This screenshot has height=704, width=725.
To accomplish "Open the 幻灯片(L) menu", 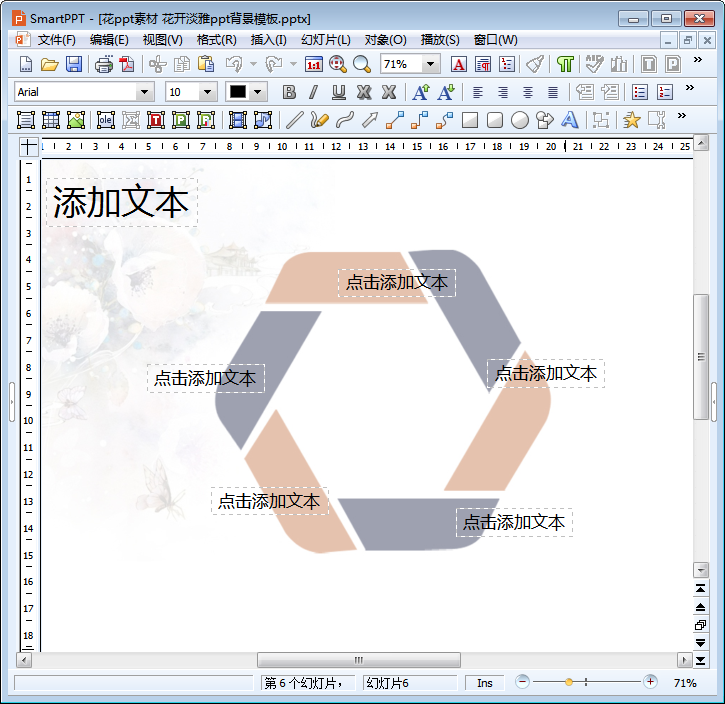I will 326,40.
